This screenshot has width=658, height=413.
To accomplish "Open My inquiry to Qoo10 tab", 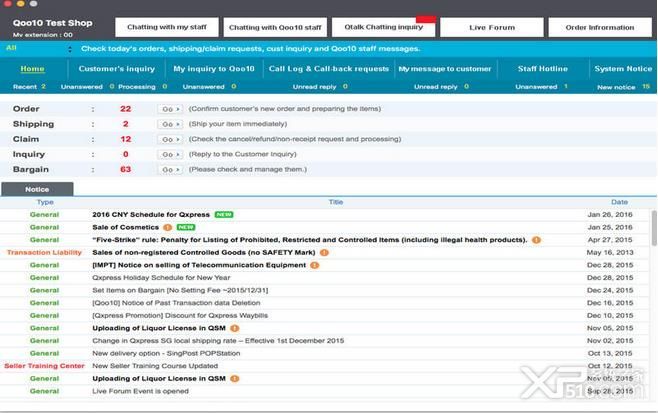I will [x=214, y=69].
